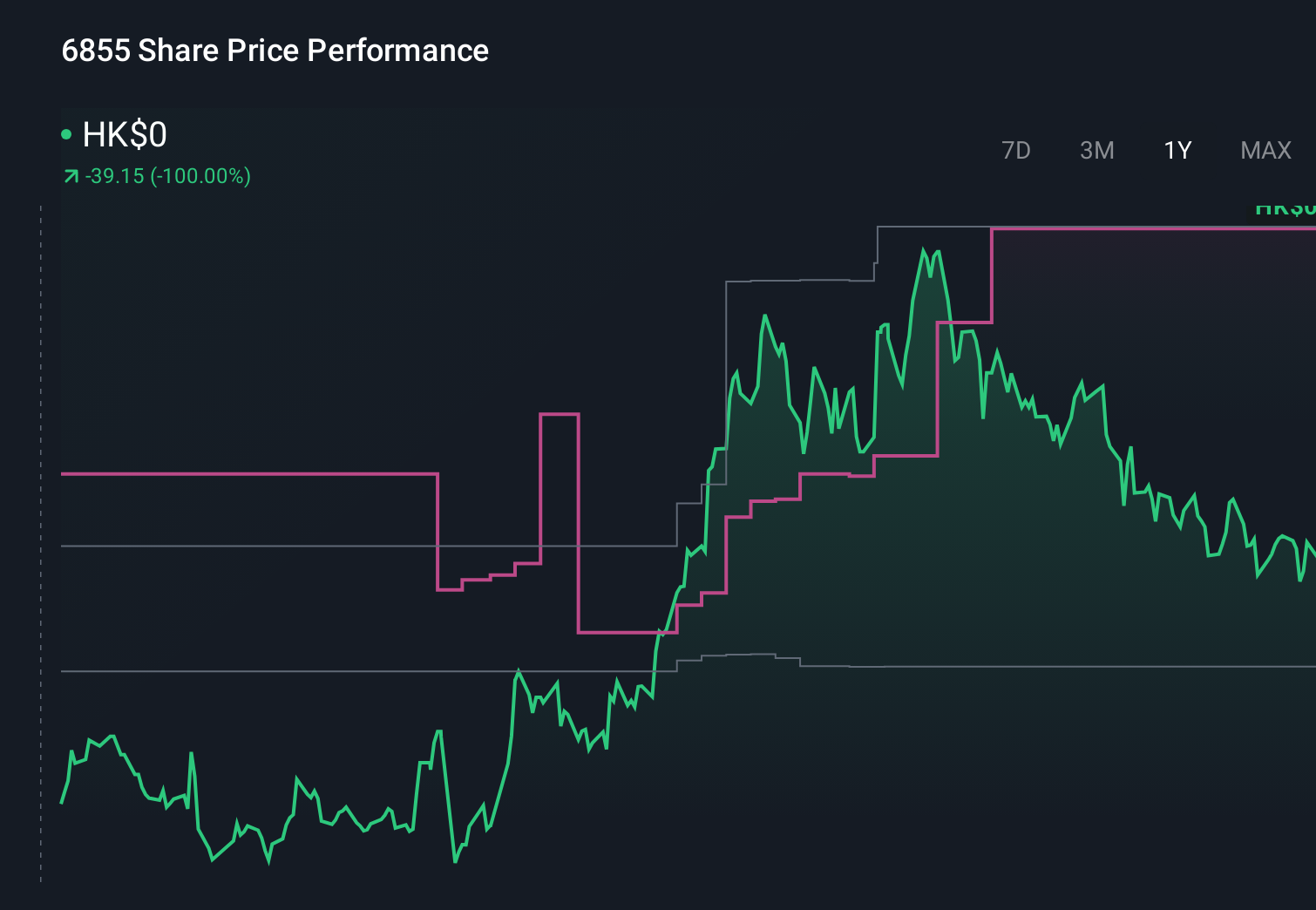
Task: Click the upward arrow beside -39.15
Action: point(71,175)
